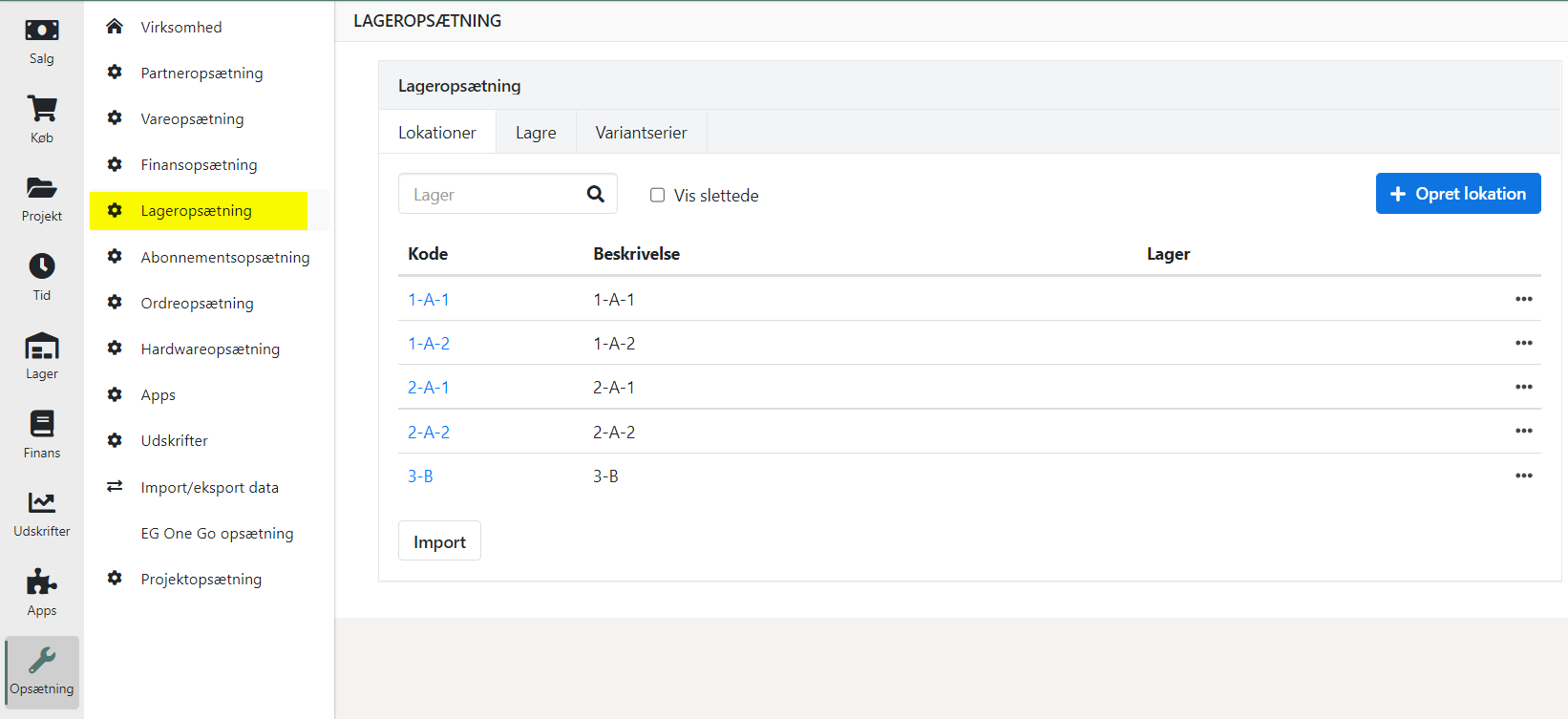This screenshot has height=719, width=1568.
Task: Switch to the Lagre tab
Action: (x=536, y=133)
